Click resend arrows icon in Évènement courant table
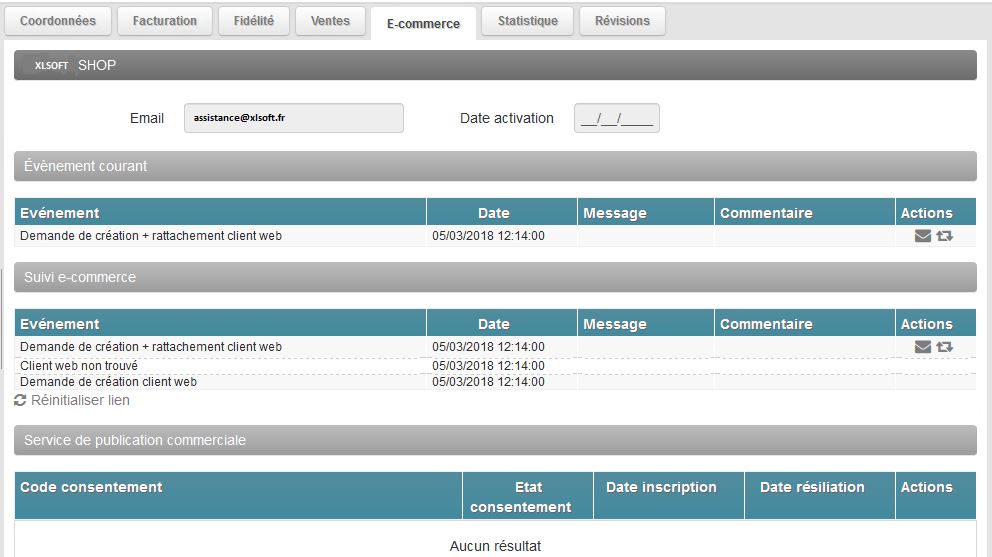This screenshot has height=557, width=992. [x=945, y=236]
